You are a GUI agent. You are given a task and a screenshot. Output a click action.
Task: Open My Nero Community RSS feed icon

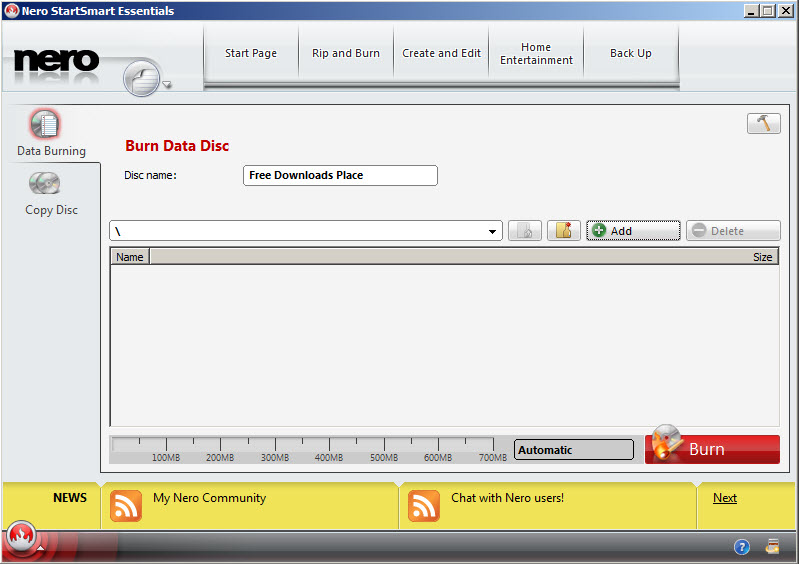(x=125, y=506)
